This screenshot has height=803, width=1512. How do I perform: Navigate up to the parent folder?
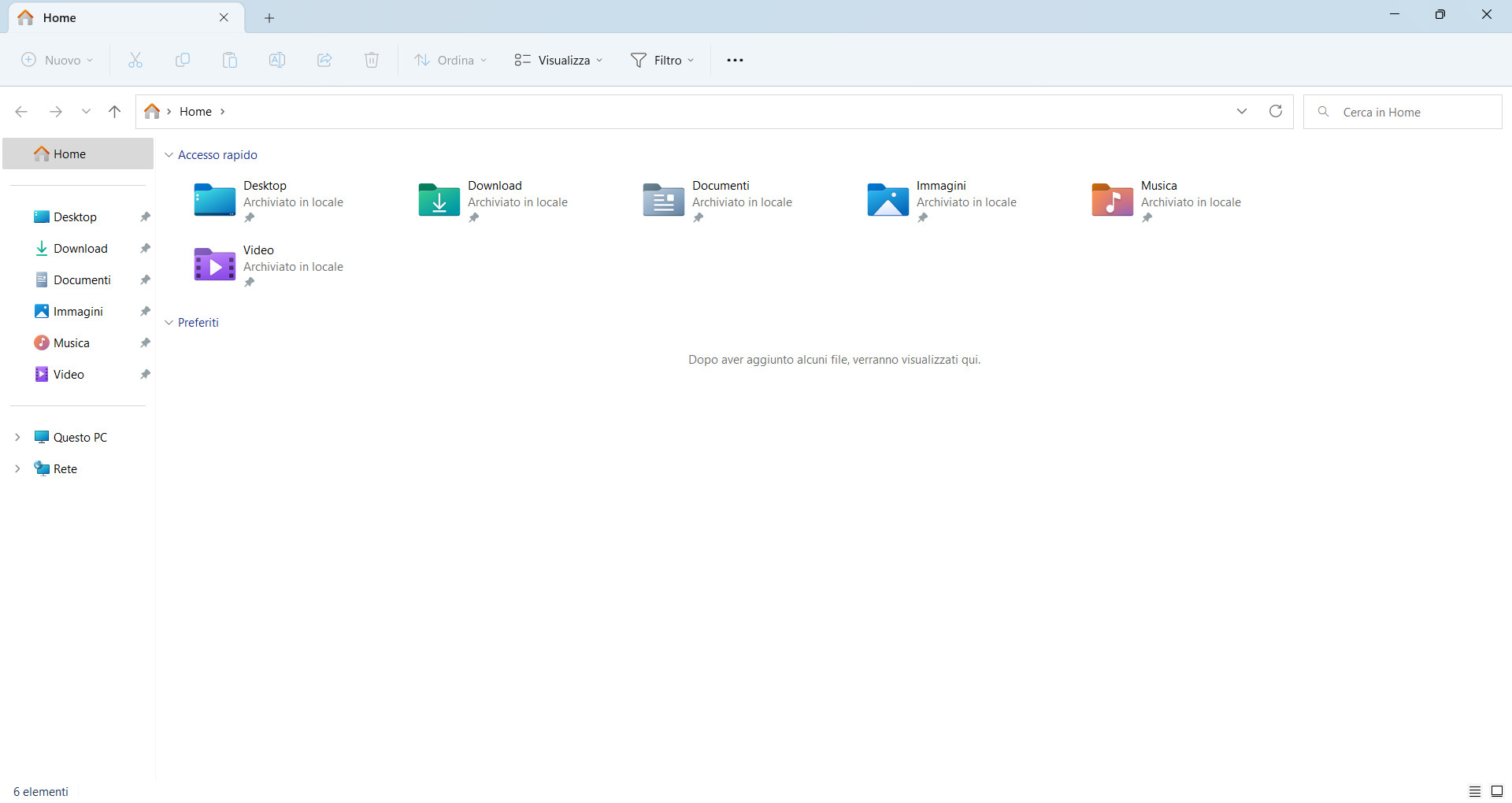(x=114, y=111)
